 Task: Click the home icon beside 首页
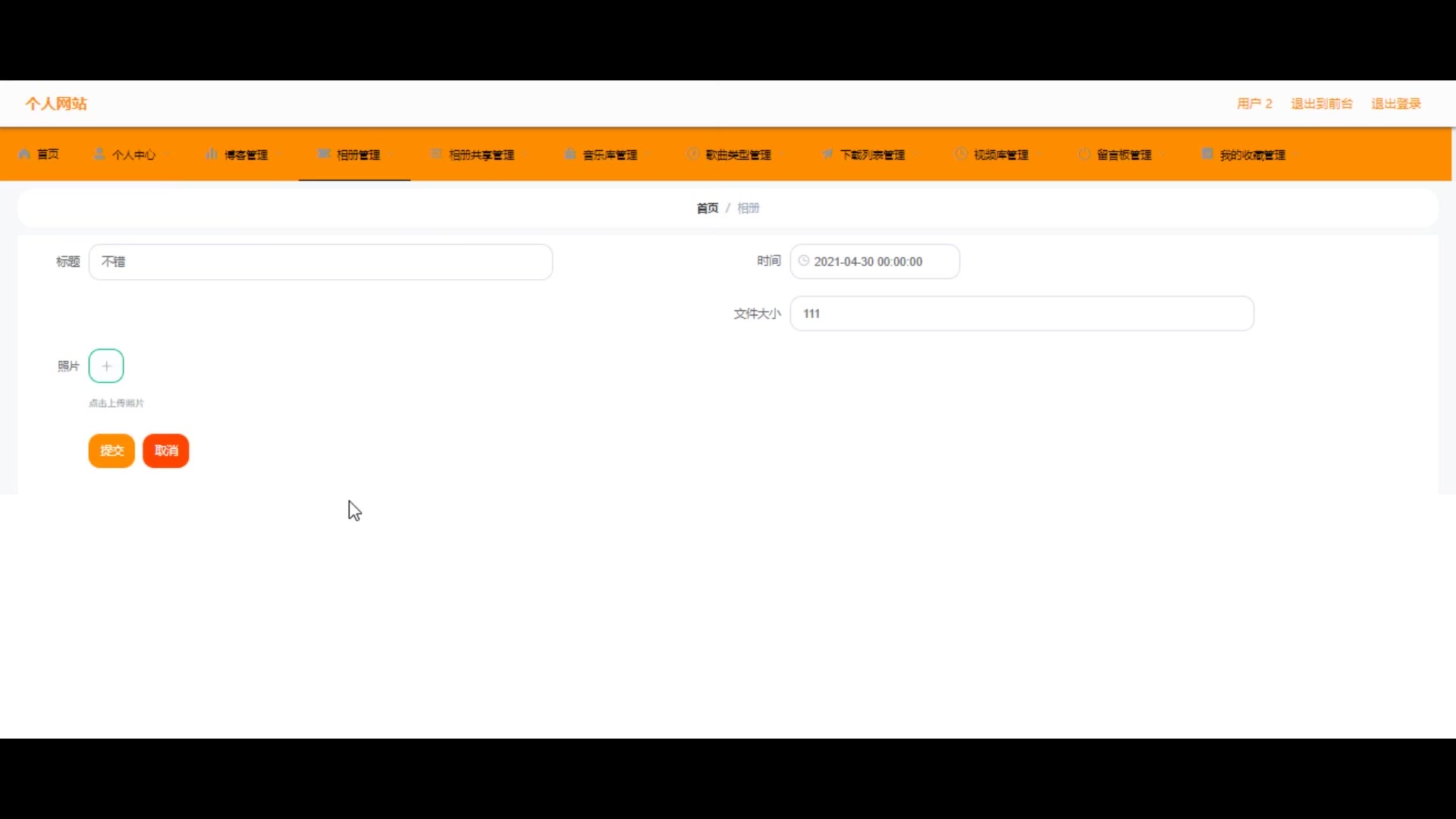(24, 154)
